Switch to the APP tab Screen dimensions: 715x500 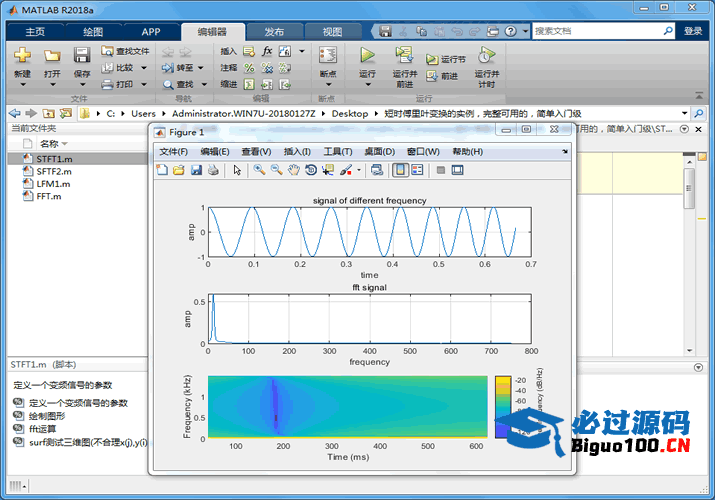pyautogui.click(x=150, y=31)
